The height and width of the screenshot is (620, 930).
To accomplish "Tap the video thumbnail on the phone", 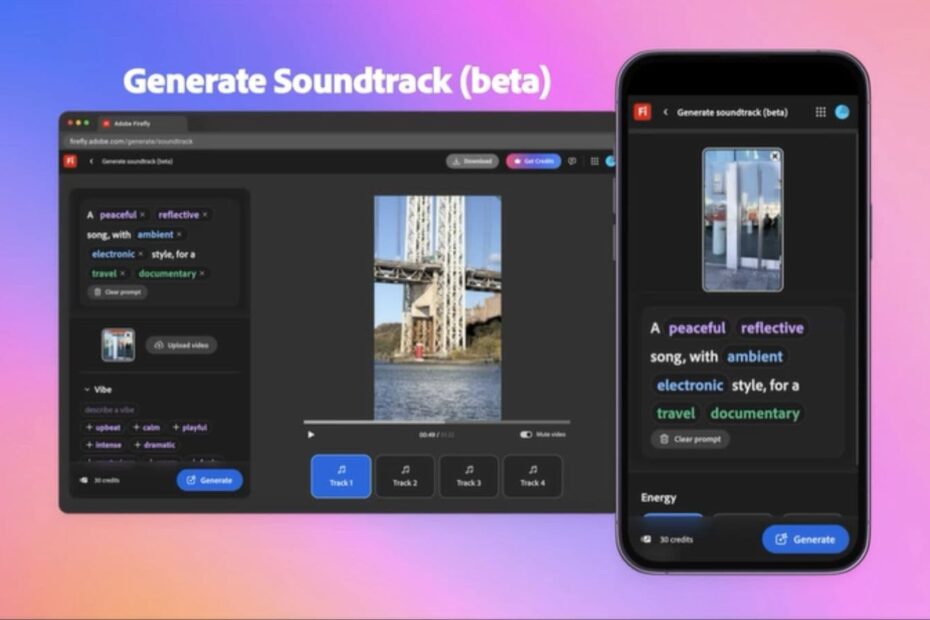I will click(743, 220).
